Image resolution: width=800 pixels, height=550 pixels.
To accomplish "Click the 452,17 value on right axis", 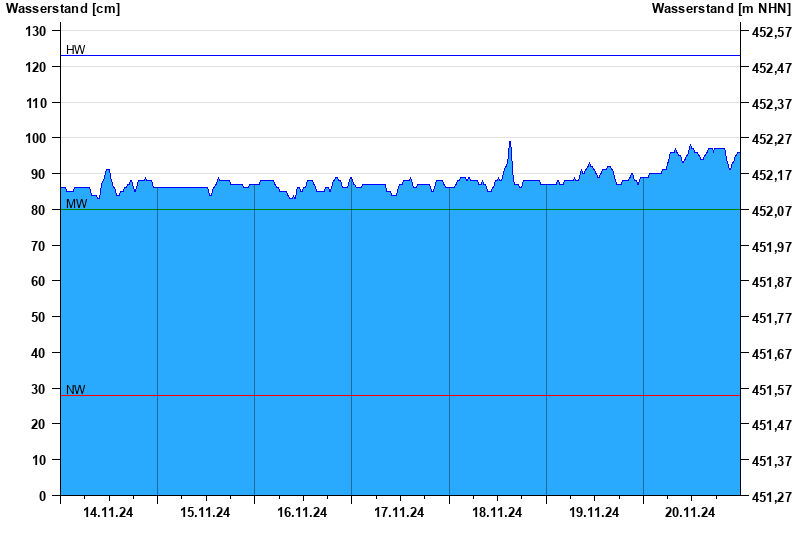I will pyautogui.click(x=772, y=175).
